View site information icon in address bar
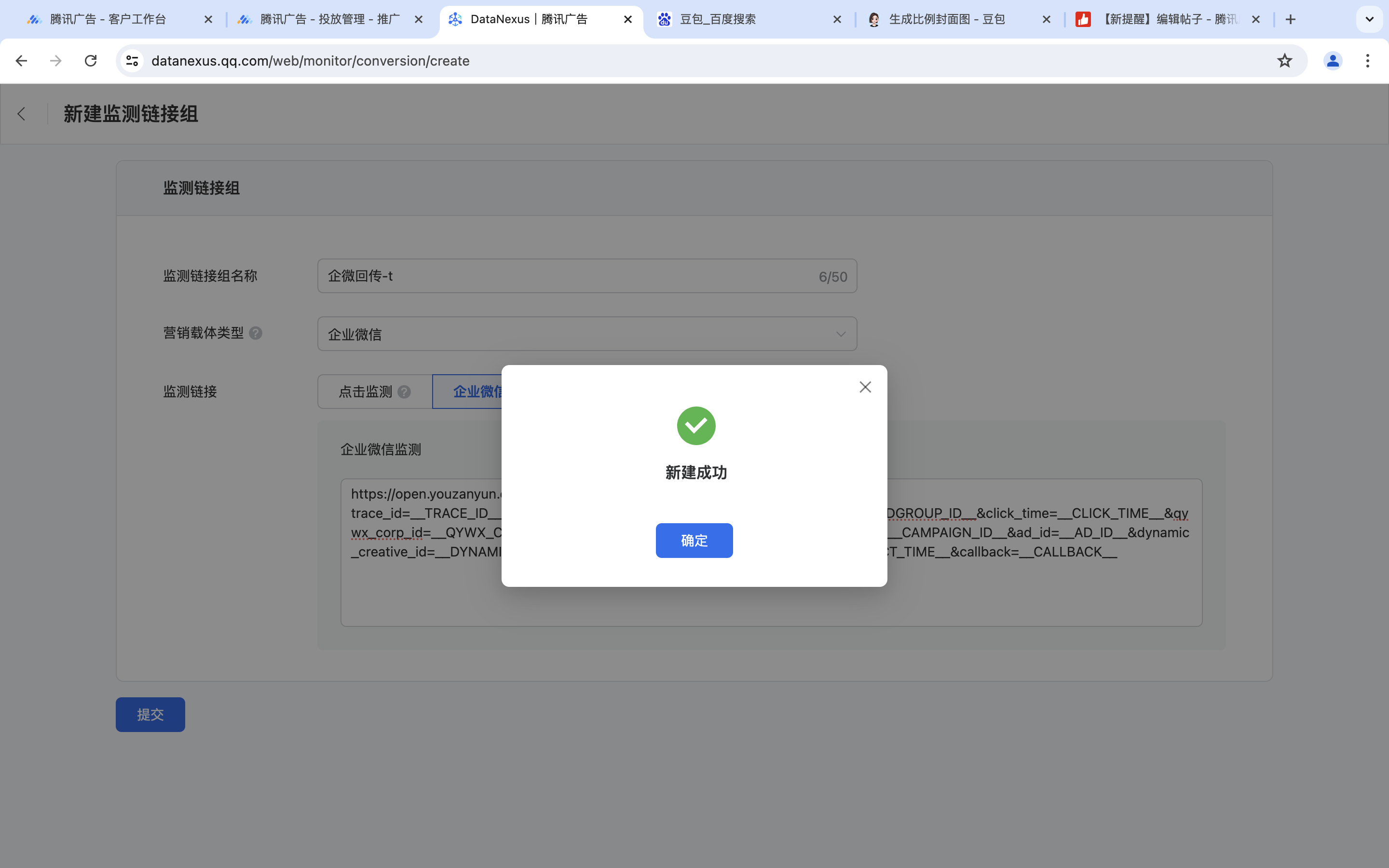1389x868 pixels. tap(132, 61)
